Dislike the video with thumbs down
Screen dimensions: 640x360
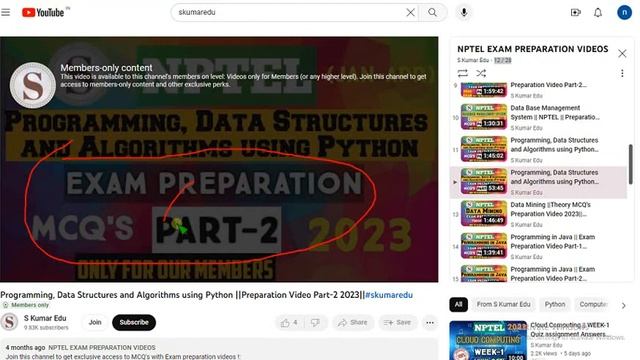click(315, 323)
